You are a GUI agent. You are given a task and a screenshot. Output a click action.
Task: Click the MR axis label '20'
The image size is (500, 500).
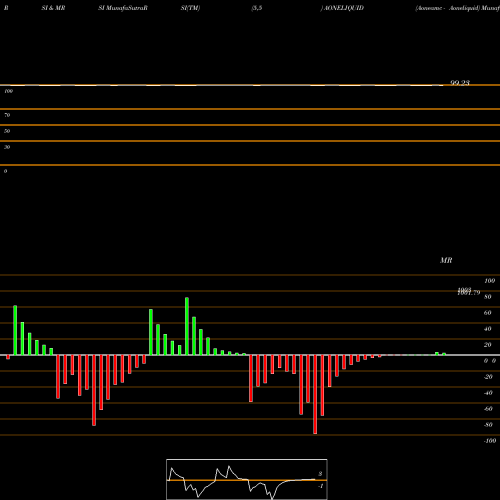488,345
